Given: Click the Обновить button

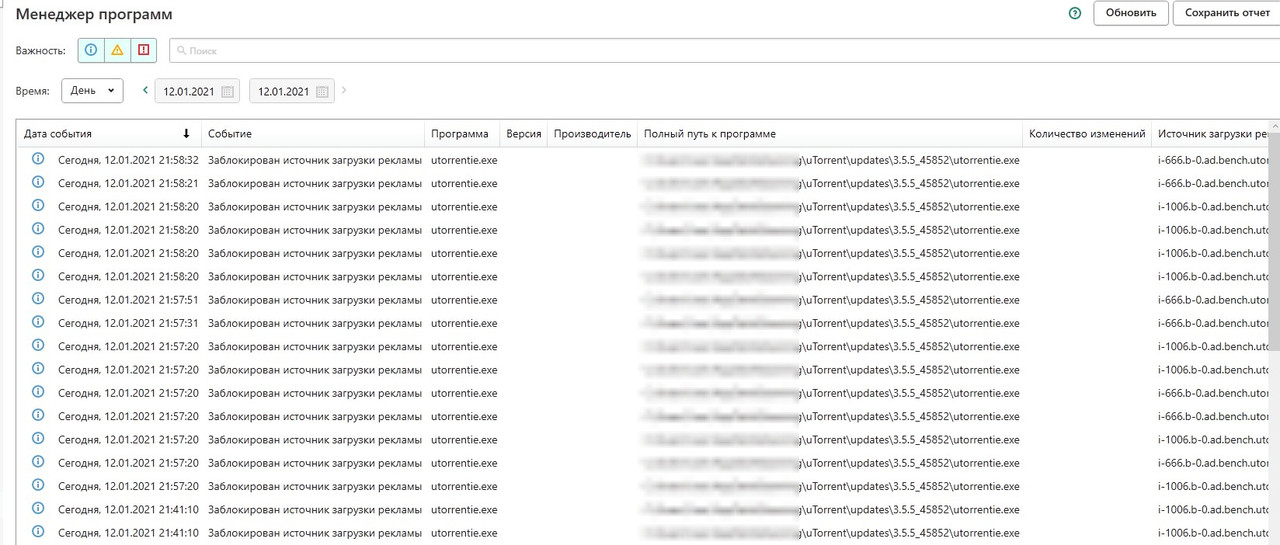Looking at the screenshot, I should (1131, 13).
